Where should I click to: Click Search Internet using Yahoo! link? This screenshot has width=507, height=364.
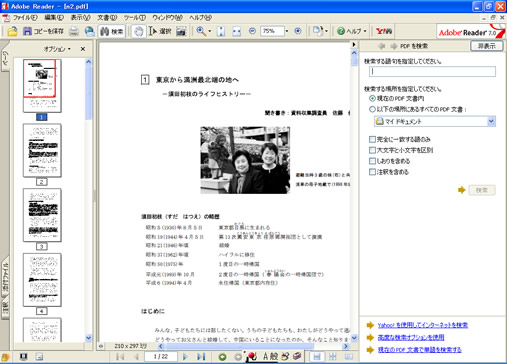[x=423, y=325]
